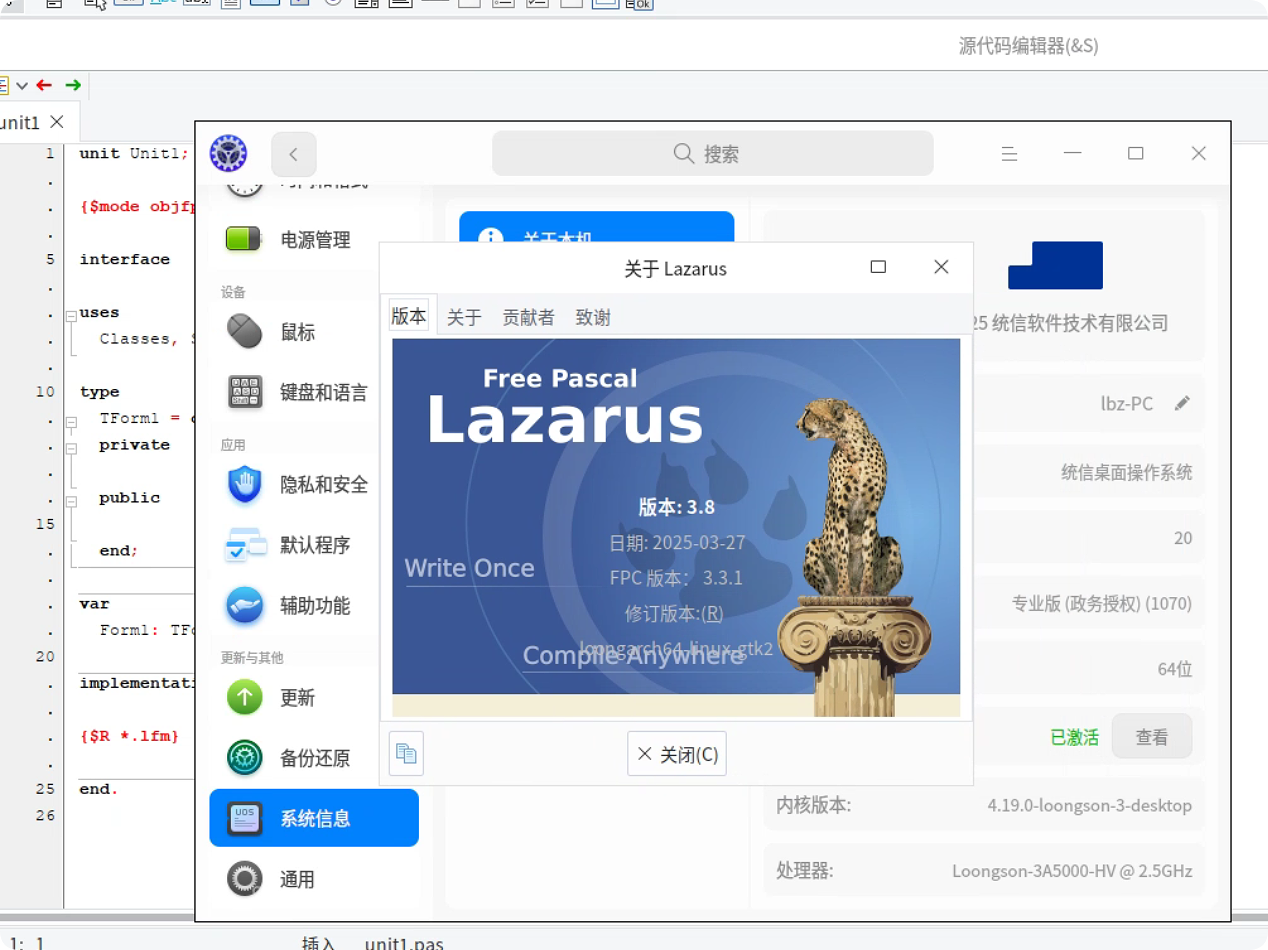Click the 专业版 (政务授权) (1070) value
This screenshot has width=1268, height=950.
(1102, 604)
